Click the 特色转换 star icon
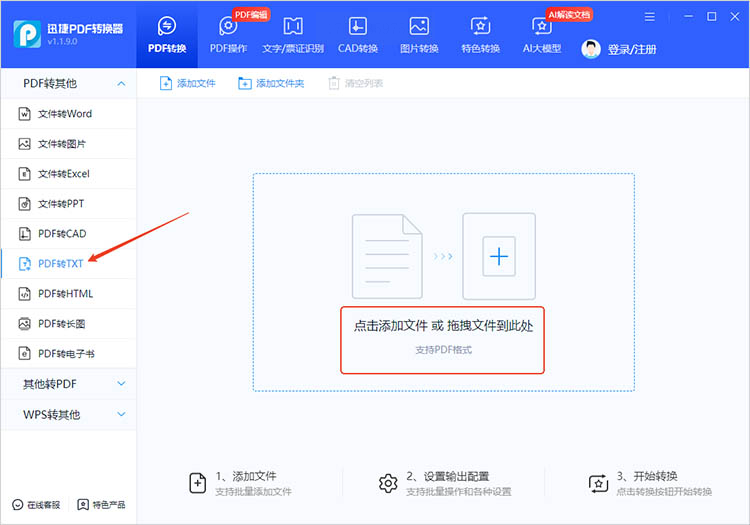The image size is (750, 525). [x=480, y=26]
